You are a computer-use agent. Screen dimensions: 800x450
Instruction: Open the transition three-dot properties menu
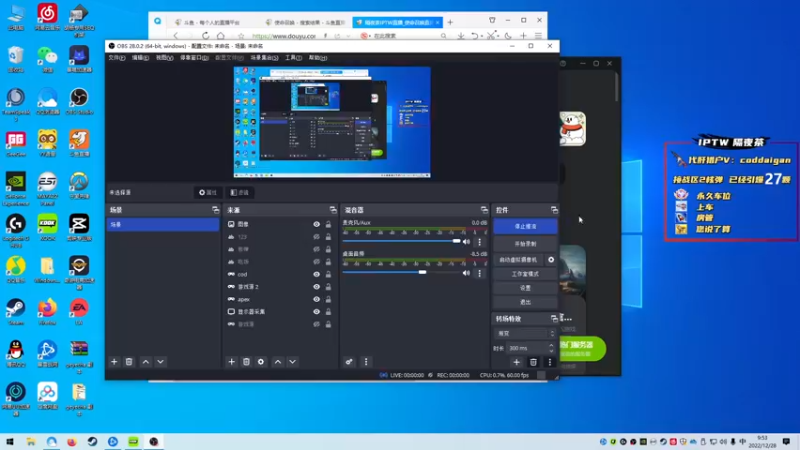(549, 362)
